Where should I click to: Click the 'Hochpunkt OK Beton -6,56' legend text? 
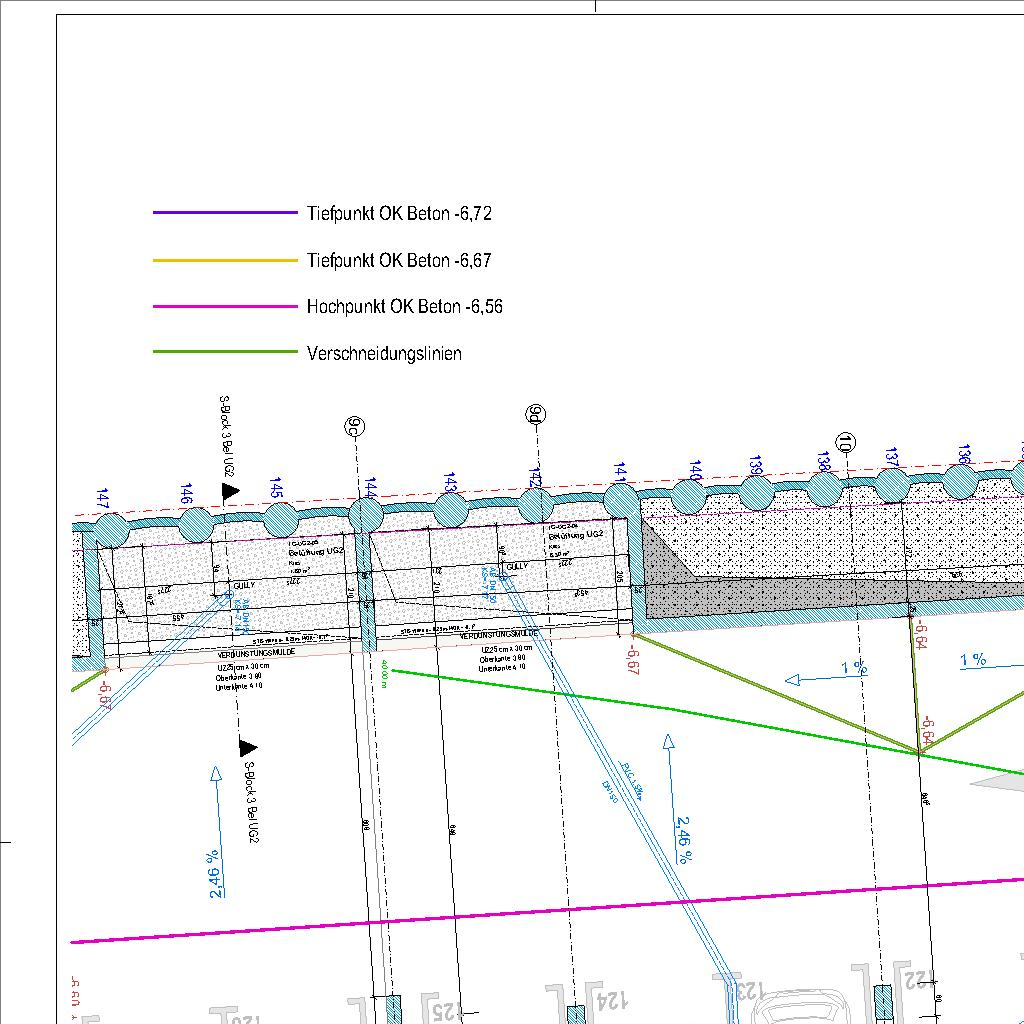(405, 307)
